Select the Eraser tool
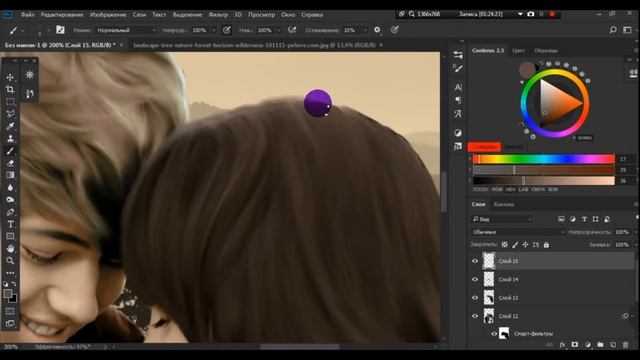The image size is (640, 360). 10,163
